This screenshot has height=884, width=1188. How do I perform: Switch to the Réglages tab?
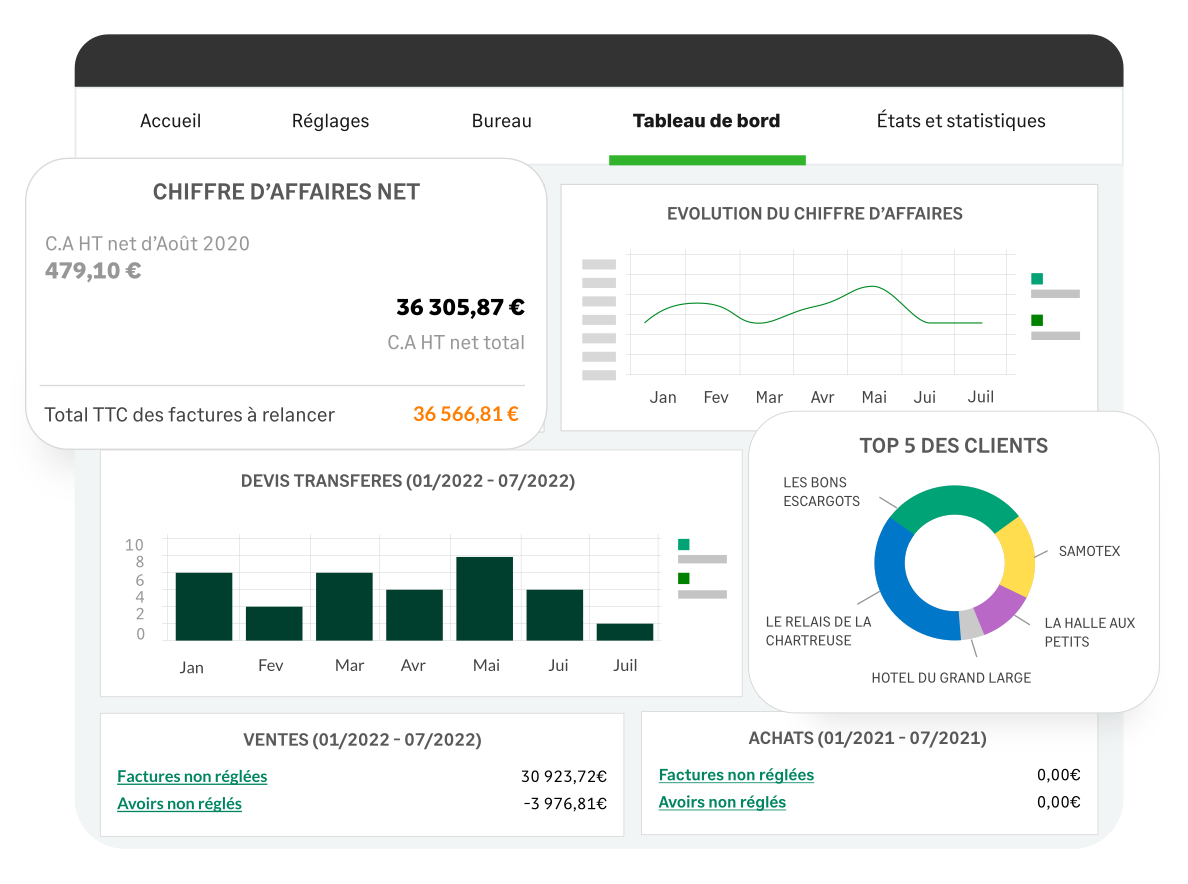(330, 121)
